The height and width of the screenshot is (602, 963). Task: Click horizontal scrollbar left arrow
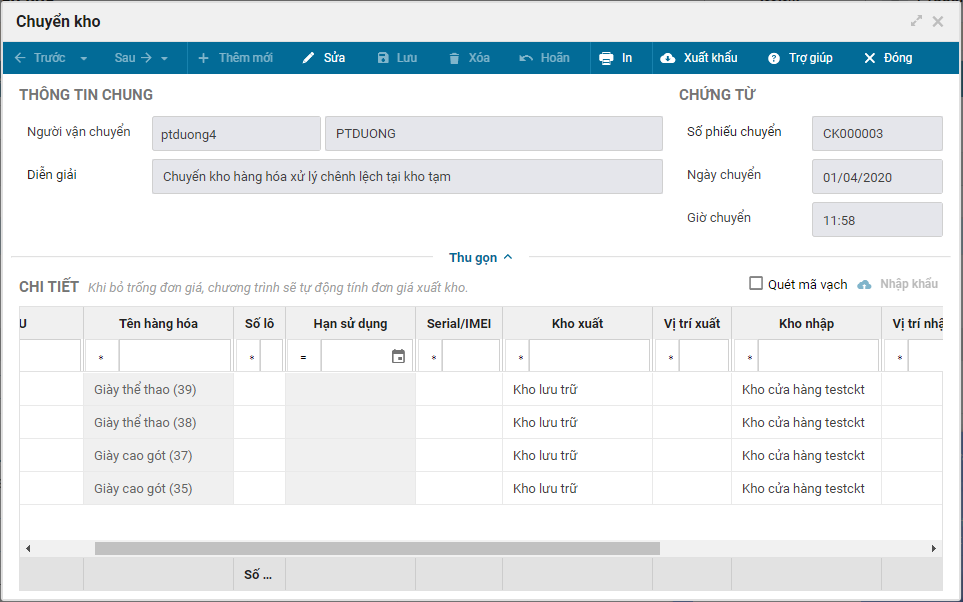click(28, 549)
